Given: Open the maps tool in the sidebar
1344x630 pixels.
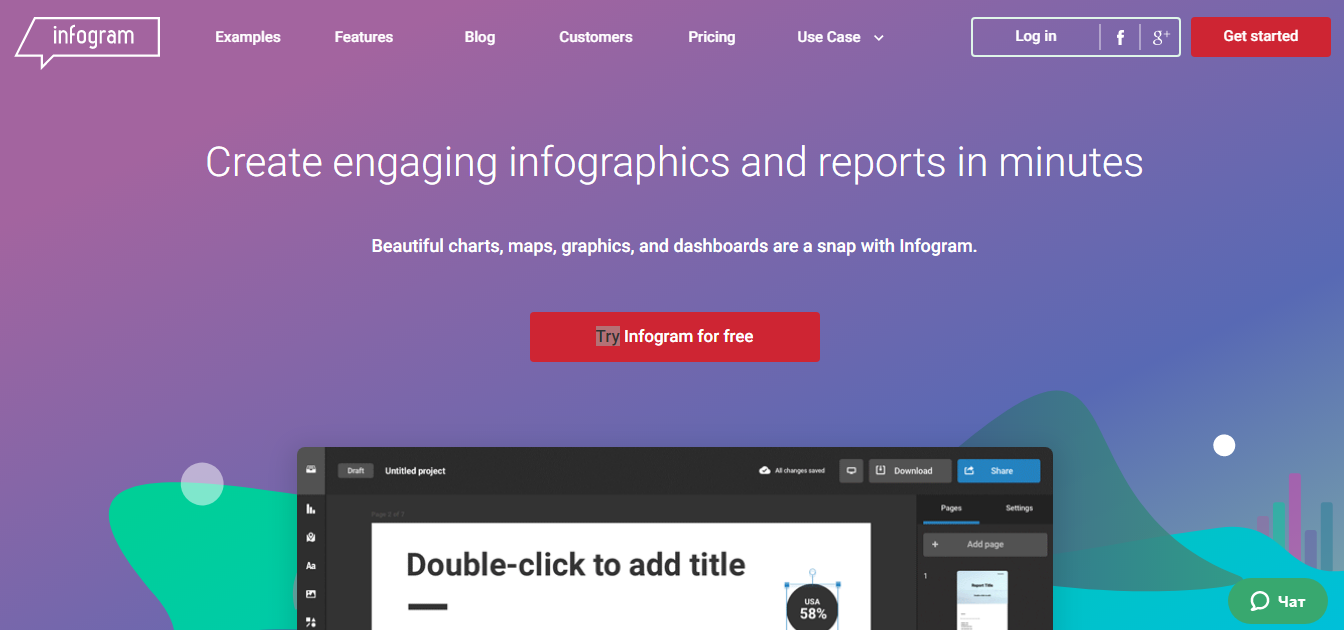Looking at the screenshot, I should tap(311, 536).
